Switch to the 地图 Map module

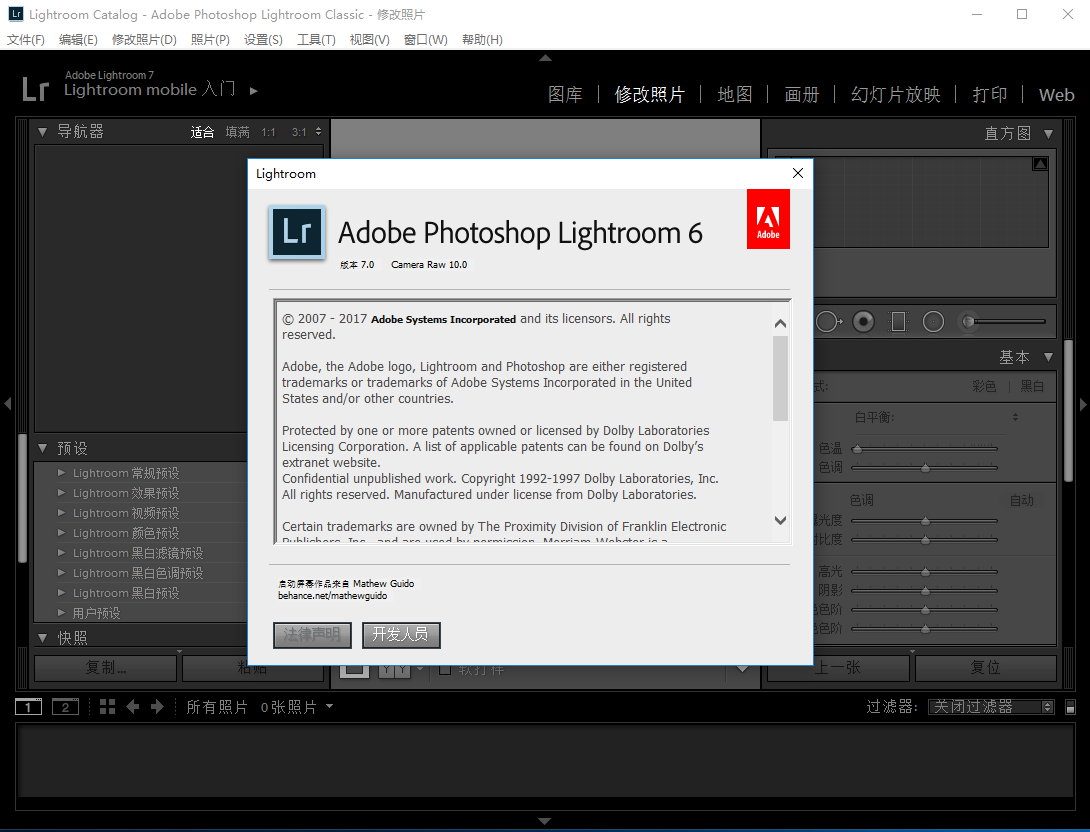pyautogui.click(x=735, y=94)
